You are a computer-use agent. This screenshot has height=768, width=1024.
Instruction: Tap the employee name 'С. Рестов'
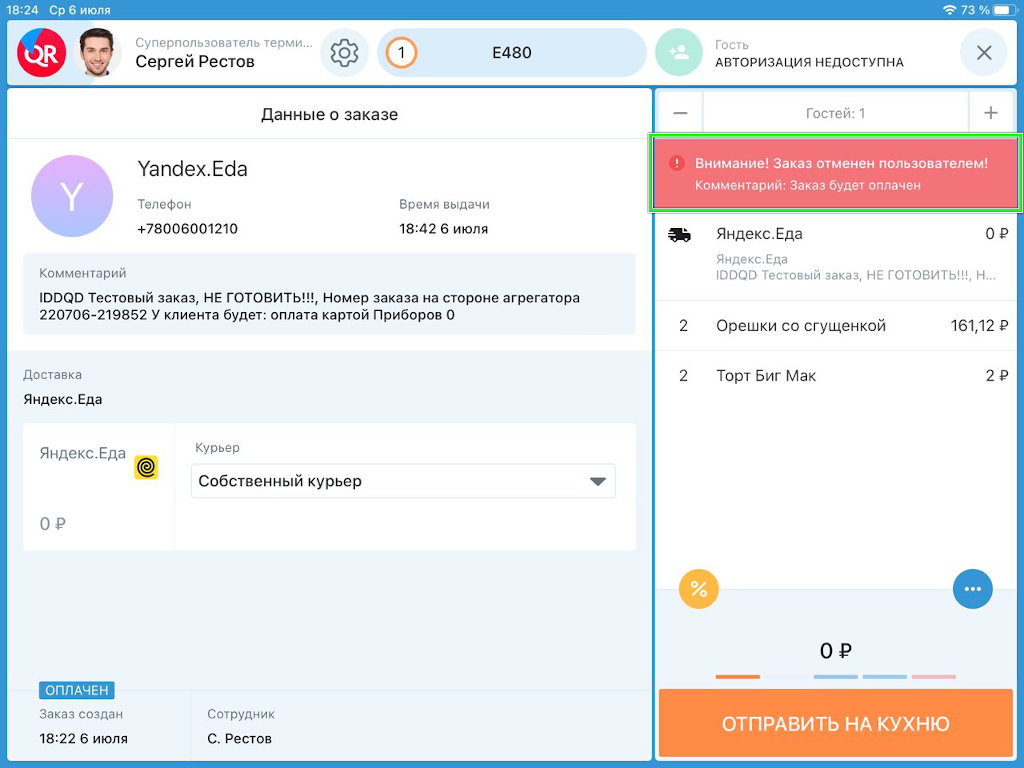240,739
